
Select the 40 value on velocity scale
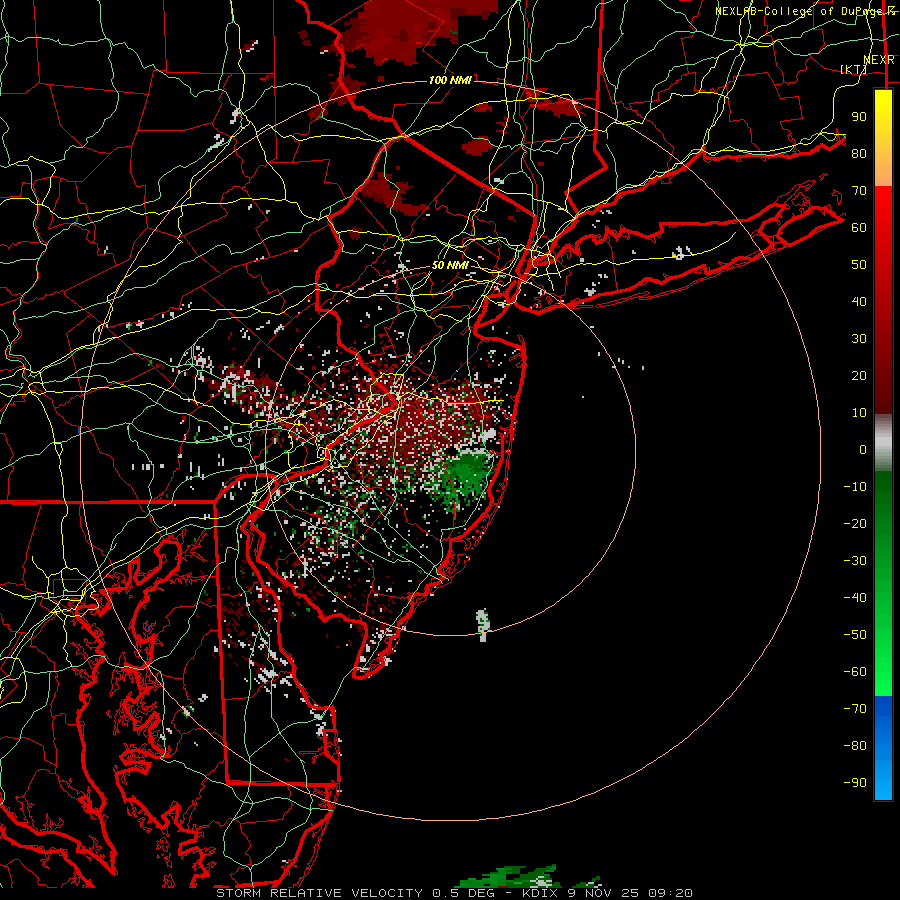coord(859,301)
